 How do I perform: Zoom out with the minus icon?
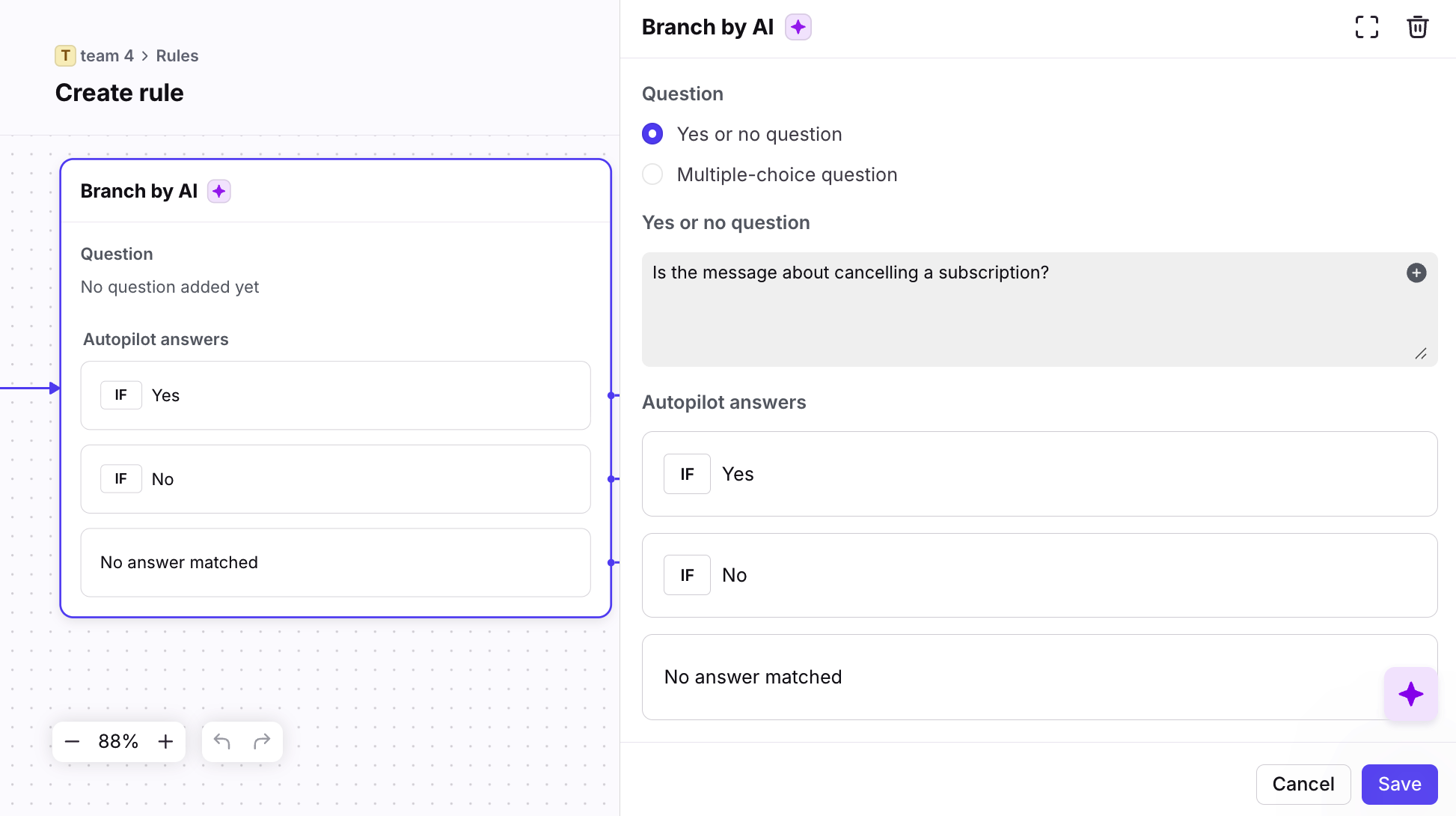(x=73, y=741)
